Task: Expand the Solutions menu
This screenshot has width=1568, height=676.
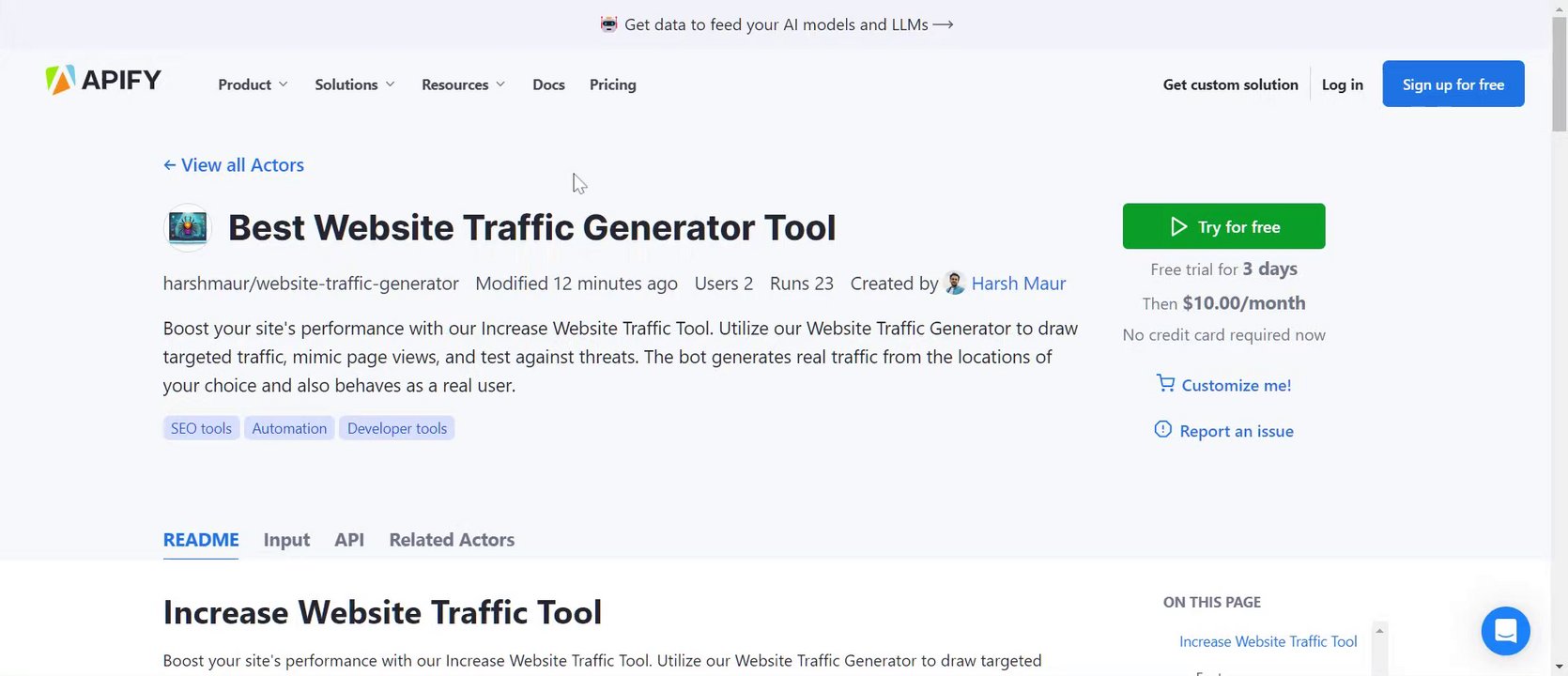Action: pyautogui.click(x=355, y=84)
